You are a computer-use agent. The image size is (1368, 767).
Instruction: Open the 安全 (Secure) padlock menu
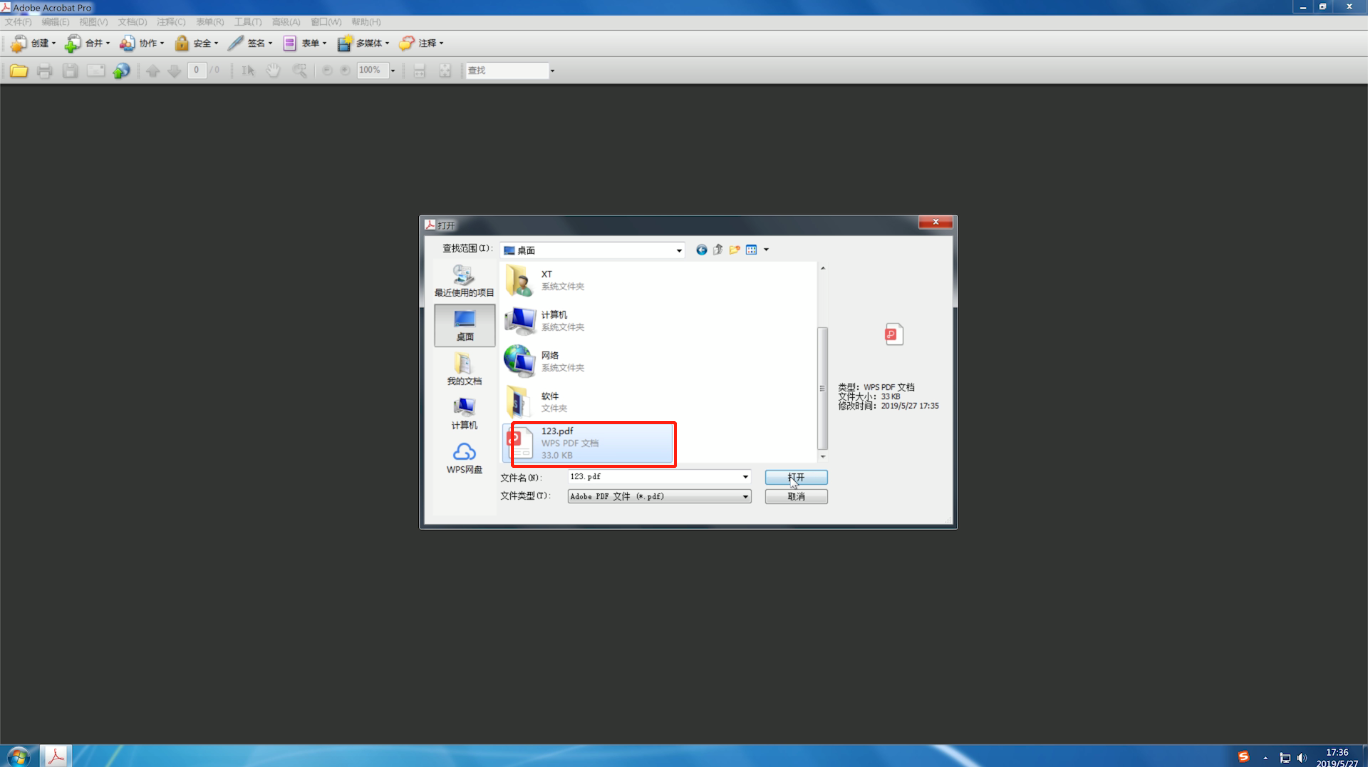point(196,43)
